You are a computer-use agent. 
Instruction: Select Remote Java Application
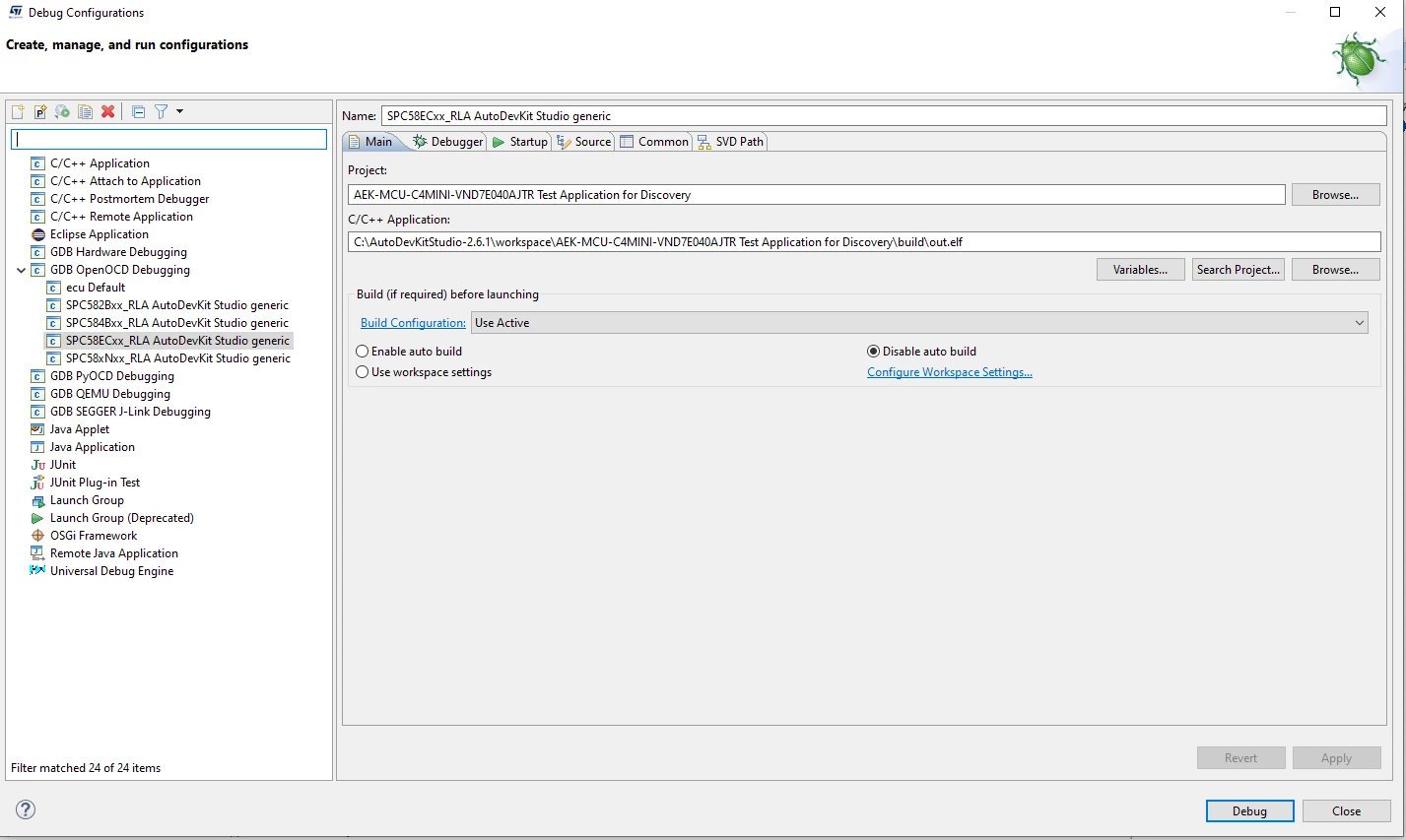tap(113, 553)
